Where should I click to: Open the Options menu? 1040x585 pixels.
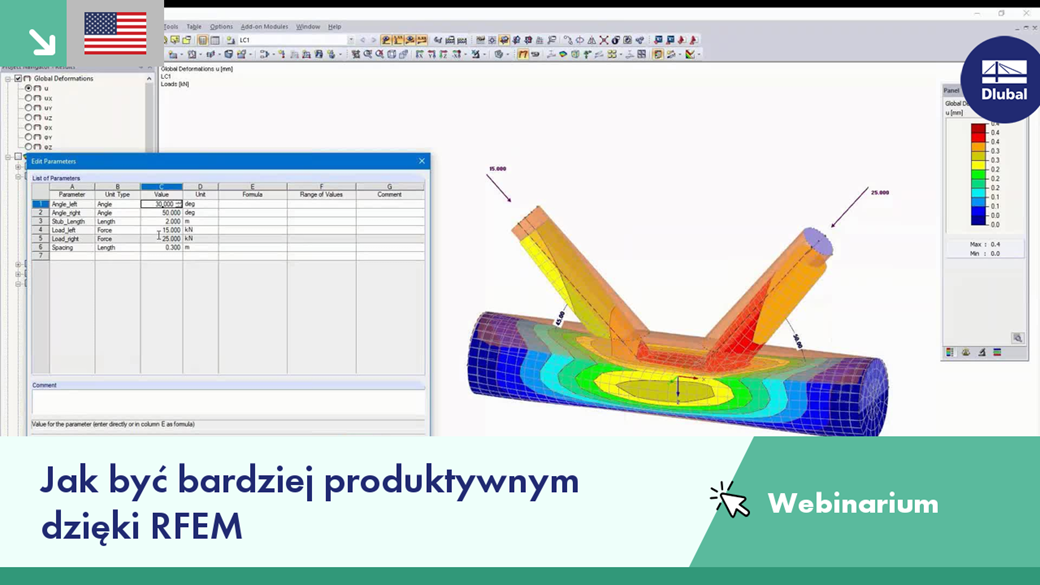(221, 27)
